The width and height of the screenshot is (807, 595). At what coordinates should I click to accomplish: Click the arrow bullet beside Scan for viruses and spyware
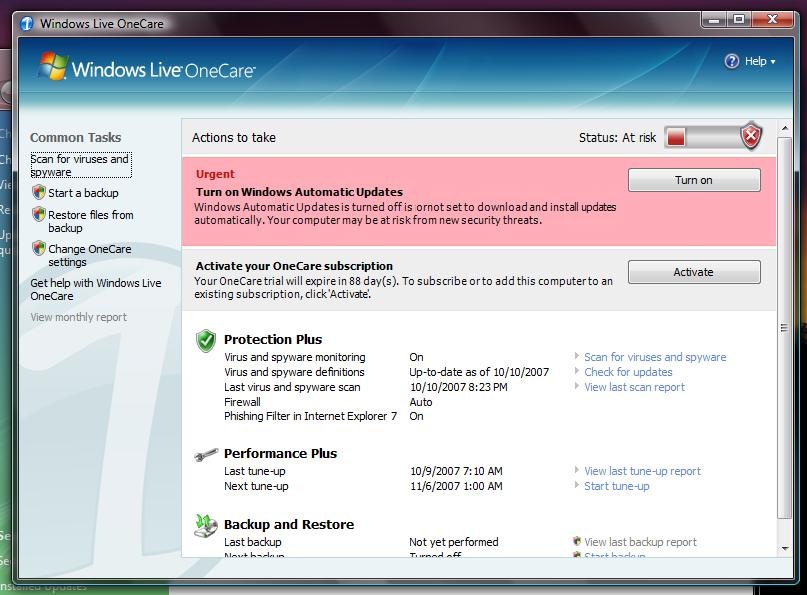tap(576, 356)
